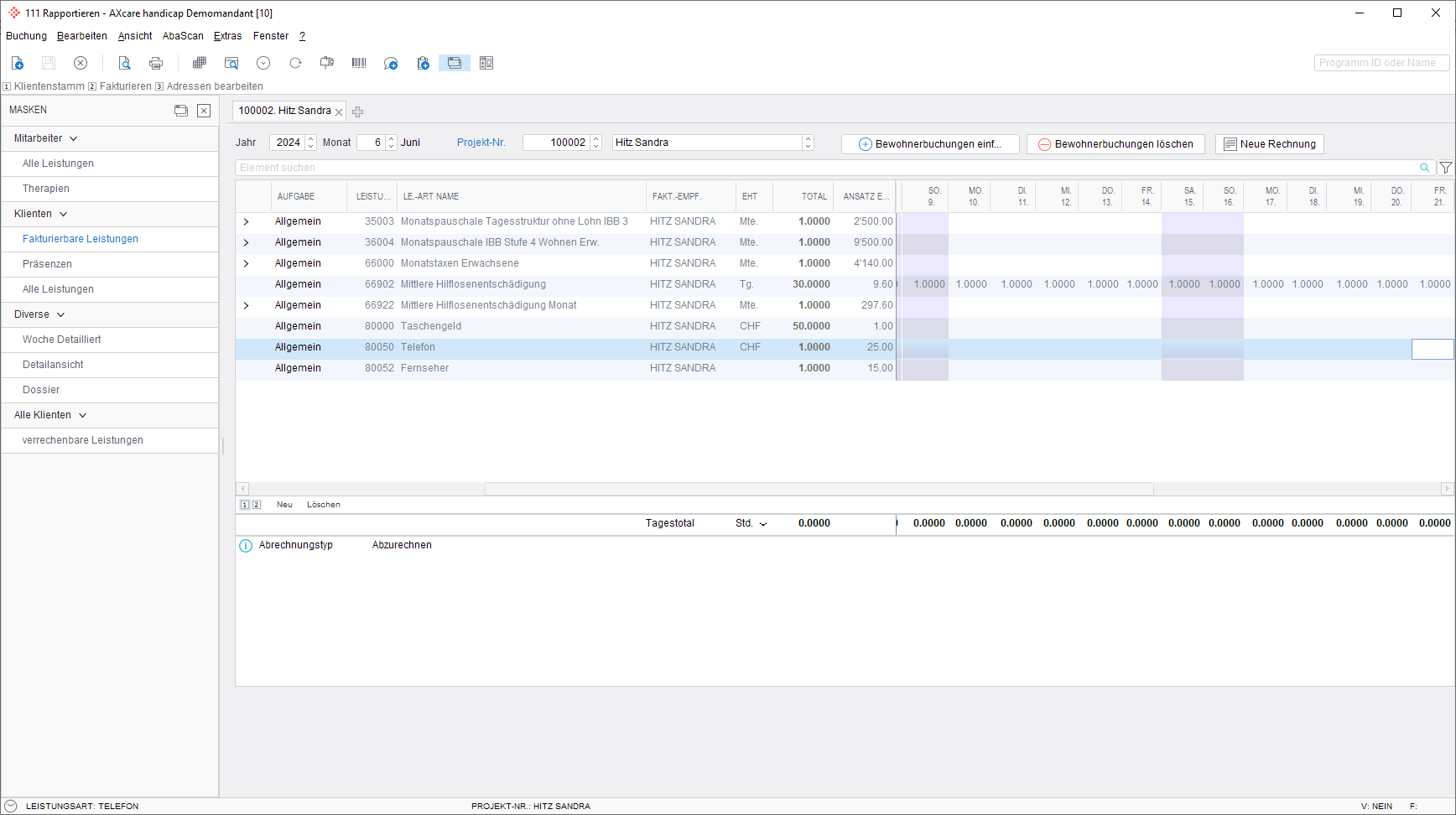Close the MASKEN panel
This screenshot has height=815, width=1456.
(x=204, y=110)
